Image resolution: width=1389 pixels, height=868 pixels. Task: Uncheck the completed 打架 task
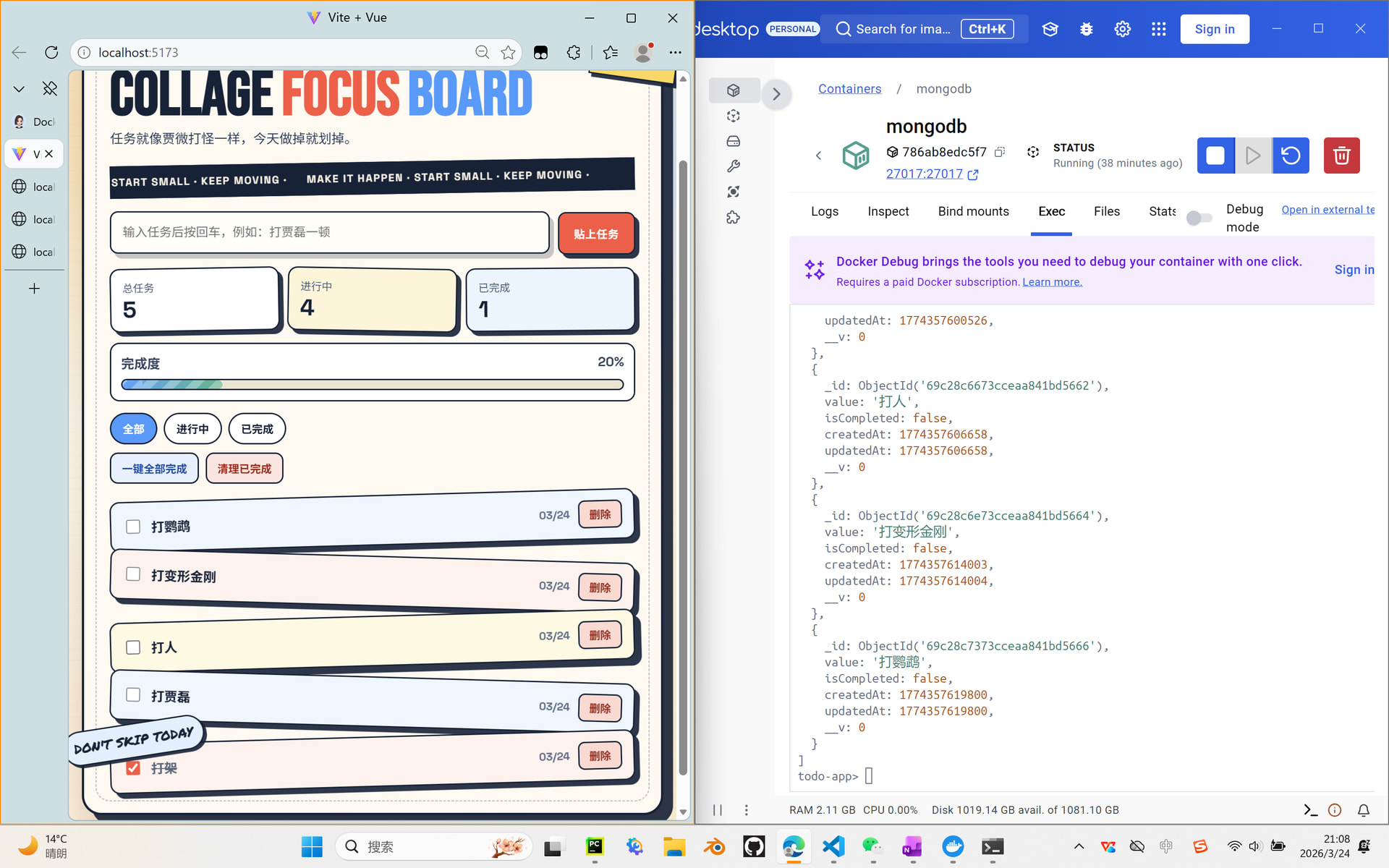point(133,767)
